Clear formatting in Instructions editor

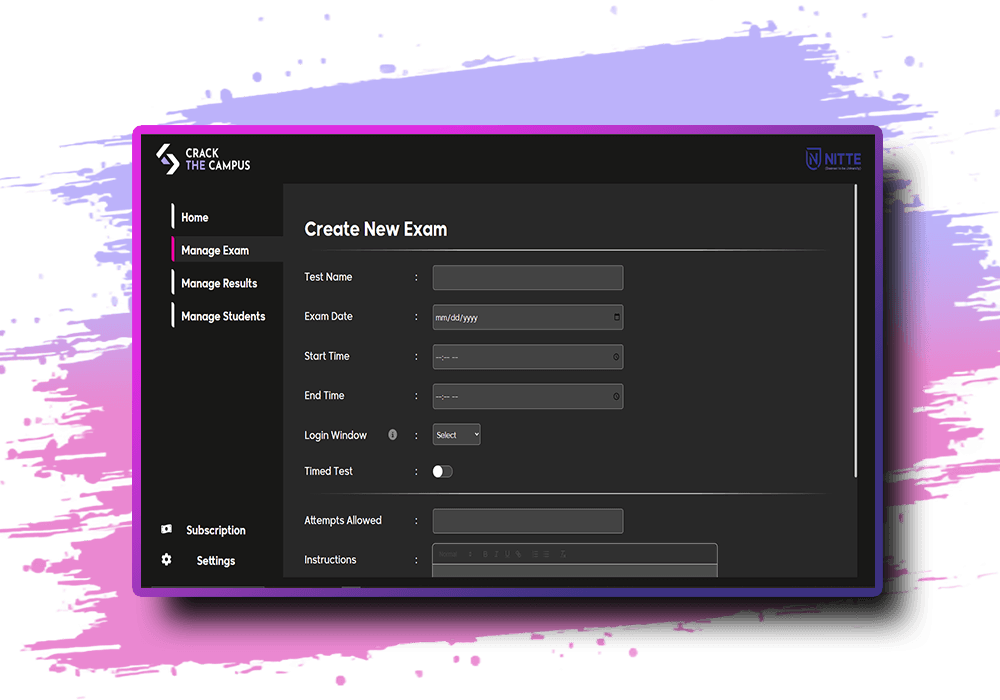[563, 554]
